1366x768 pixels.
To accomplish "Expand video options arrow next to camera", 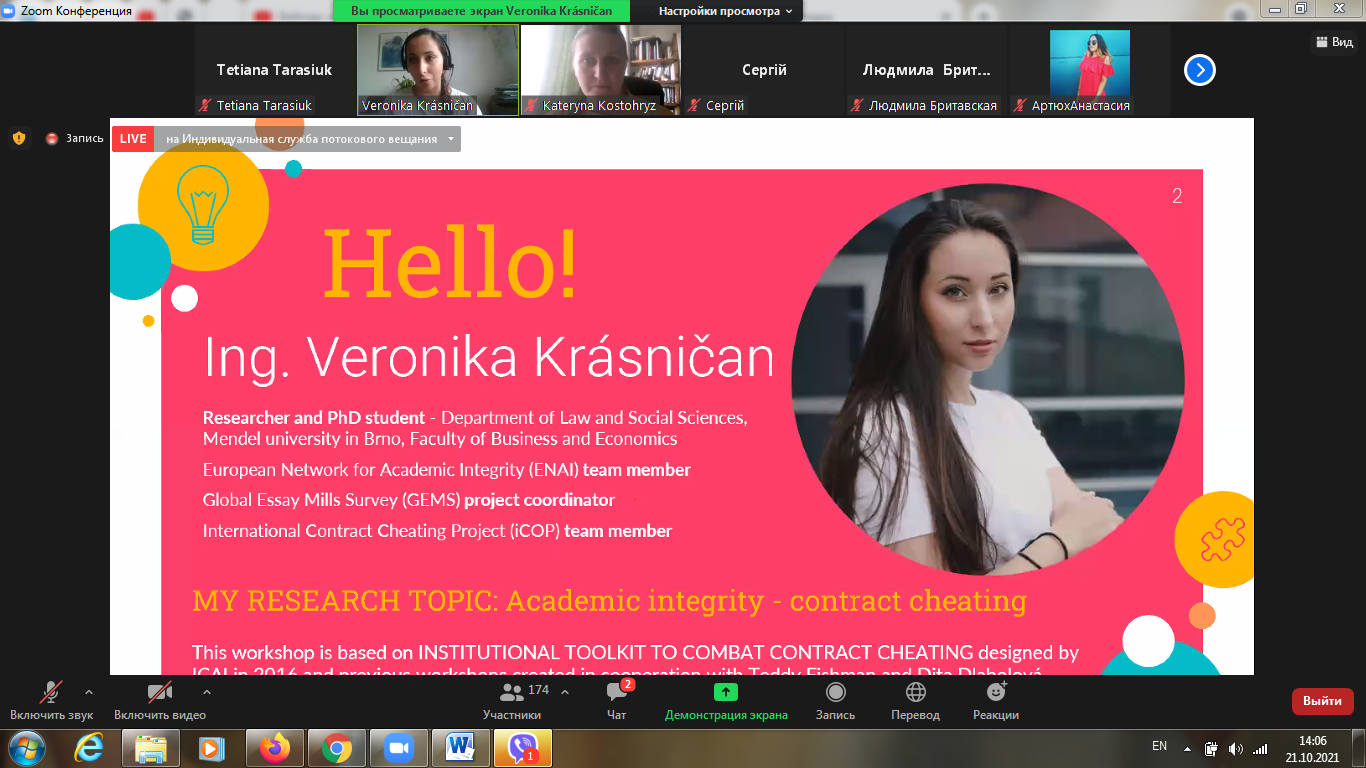I will [x=207, y=692].
